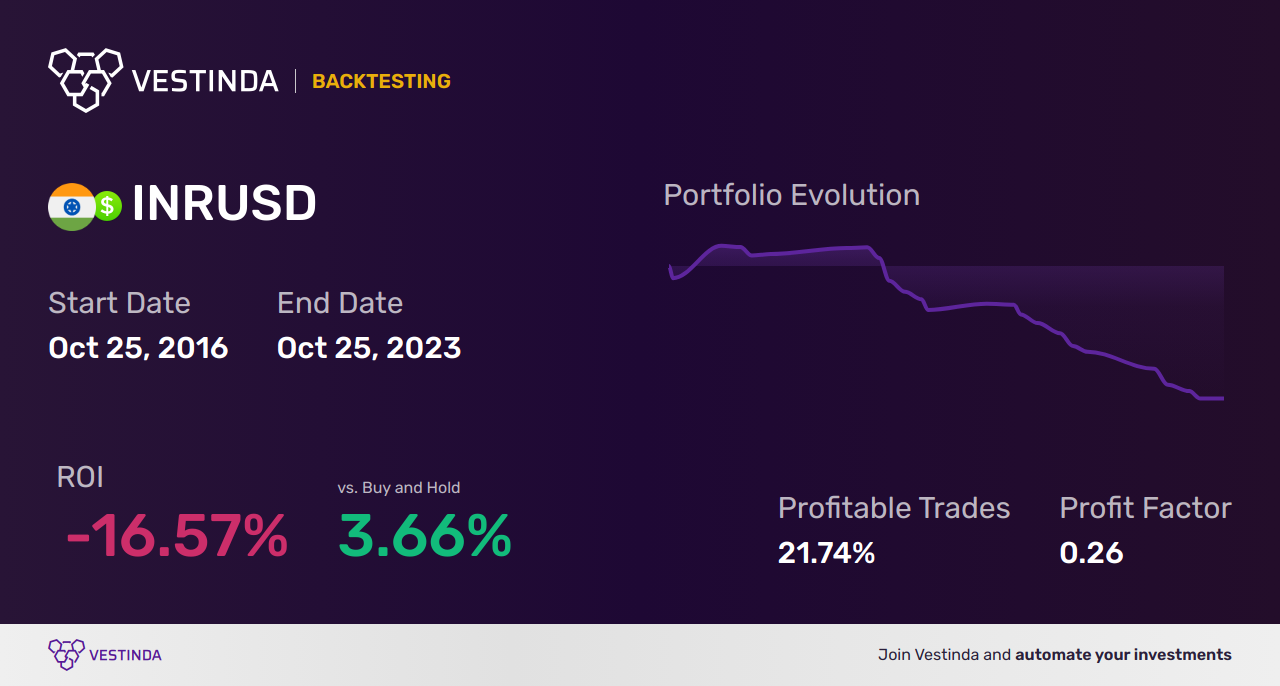This screenshot has height=686, width=1280.
Task: Click the vs. Buy and Hold label
Action: pyautogui.click(x=399, y=488)
